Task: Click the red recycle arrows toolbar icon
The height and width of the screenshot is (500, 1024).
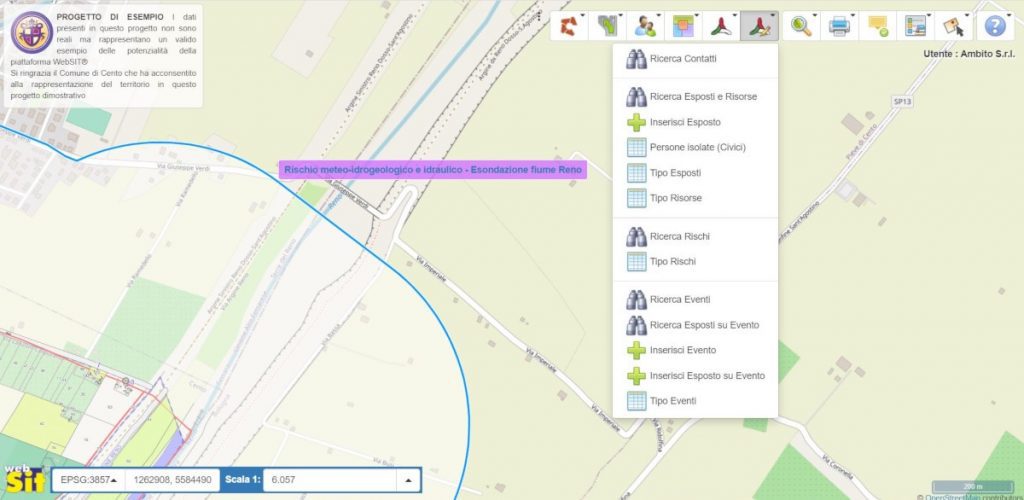Action: [569, 26]
